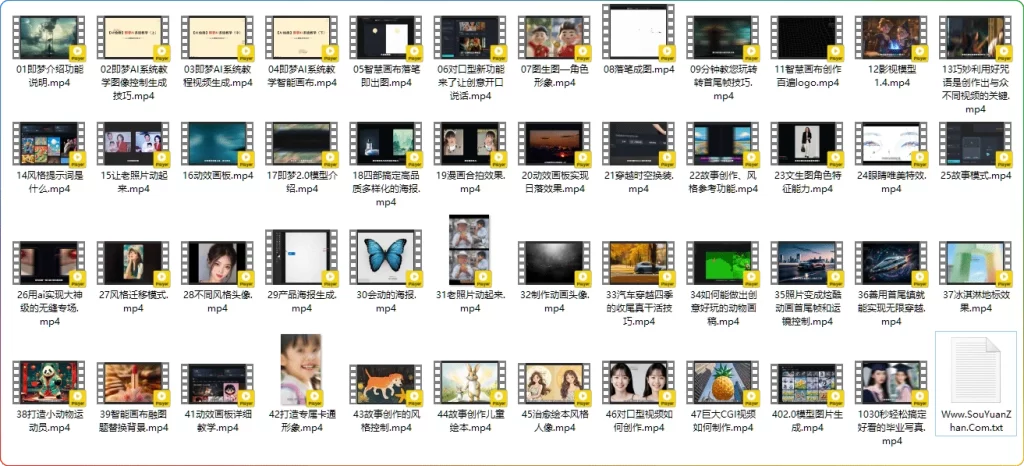This screenshot has width=1024, height=466.
Task: Click the 07图生图—角色形象.mp4 cartoon figures thumbnail
Action: click(x=554, y=37)
